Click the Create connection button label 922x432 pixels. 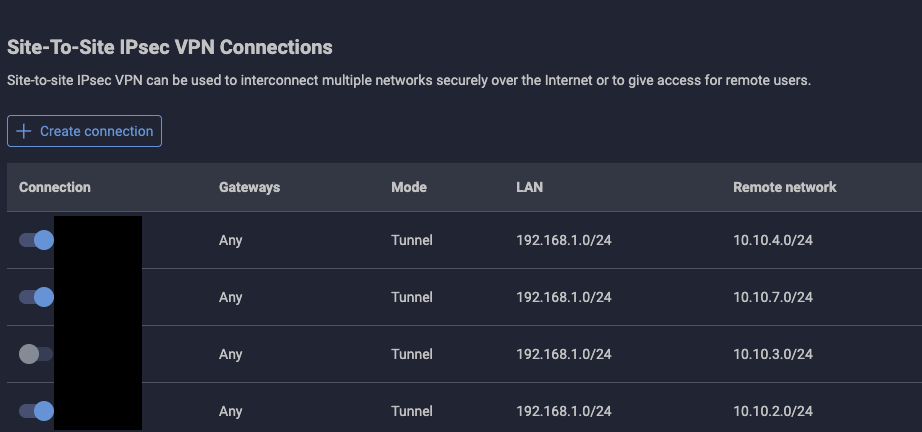click(x=96, y=131)
